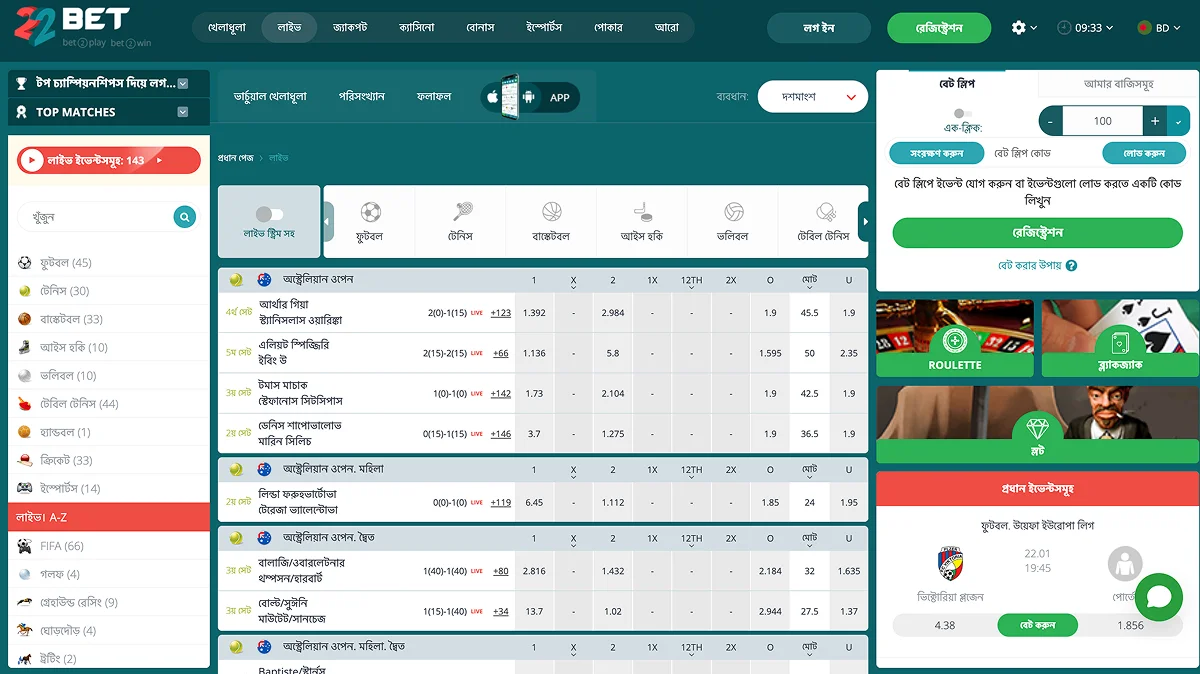Open the Basketball category from the sidebar
This screenshot has width=1200, height=674.
click(x=60, y=320)
